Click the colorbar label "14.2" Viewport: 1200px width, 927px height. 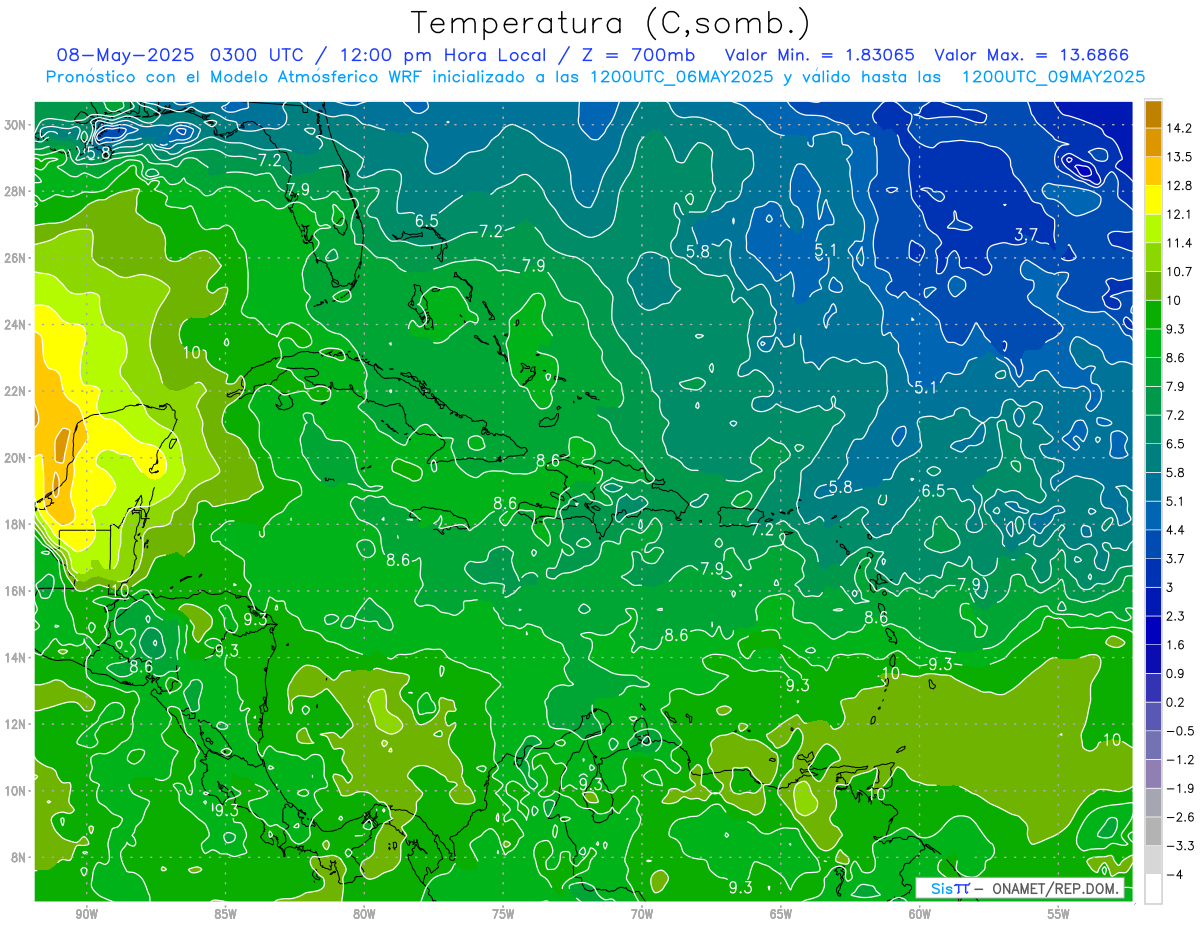coord(1179,128)
